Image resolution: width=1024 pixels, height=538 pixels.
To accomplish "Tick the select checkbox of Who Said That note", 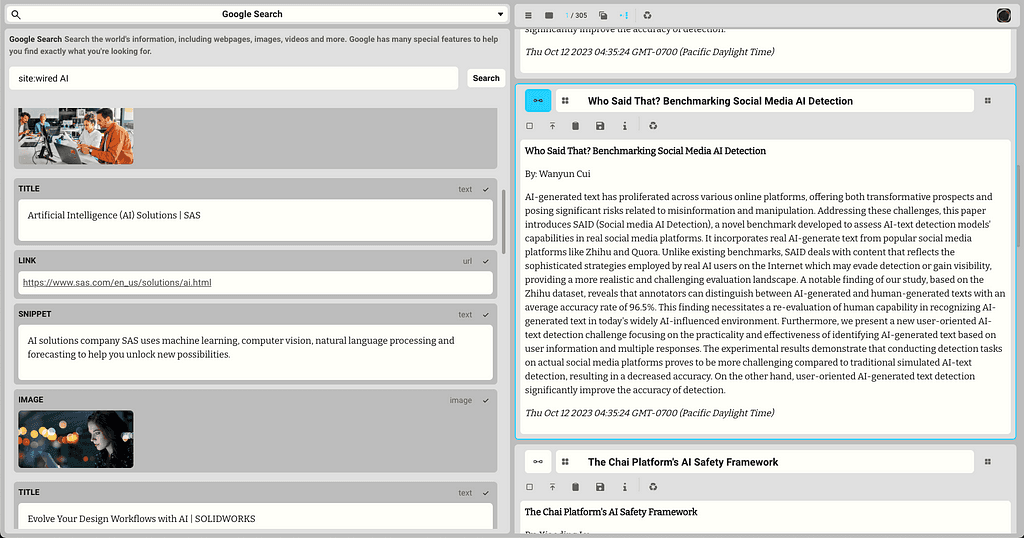I will [530, 126].
